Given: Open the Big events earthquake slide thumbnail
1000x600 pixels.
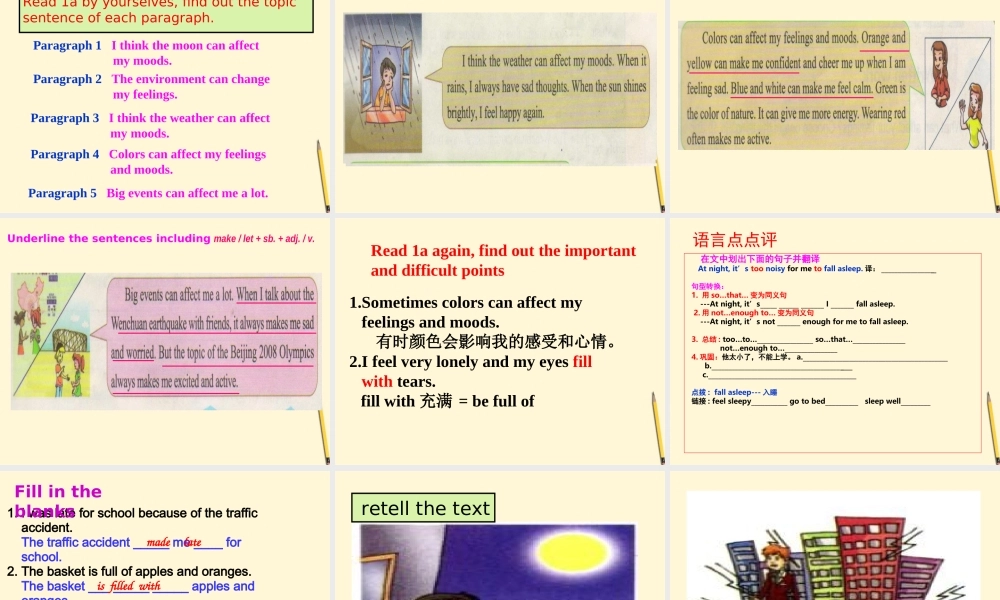Looking at the screenshot, I should pos(165,342).
